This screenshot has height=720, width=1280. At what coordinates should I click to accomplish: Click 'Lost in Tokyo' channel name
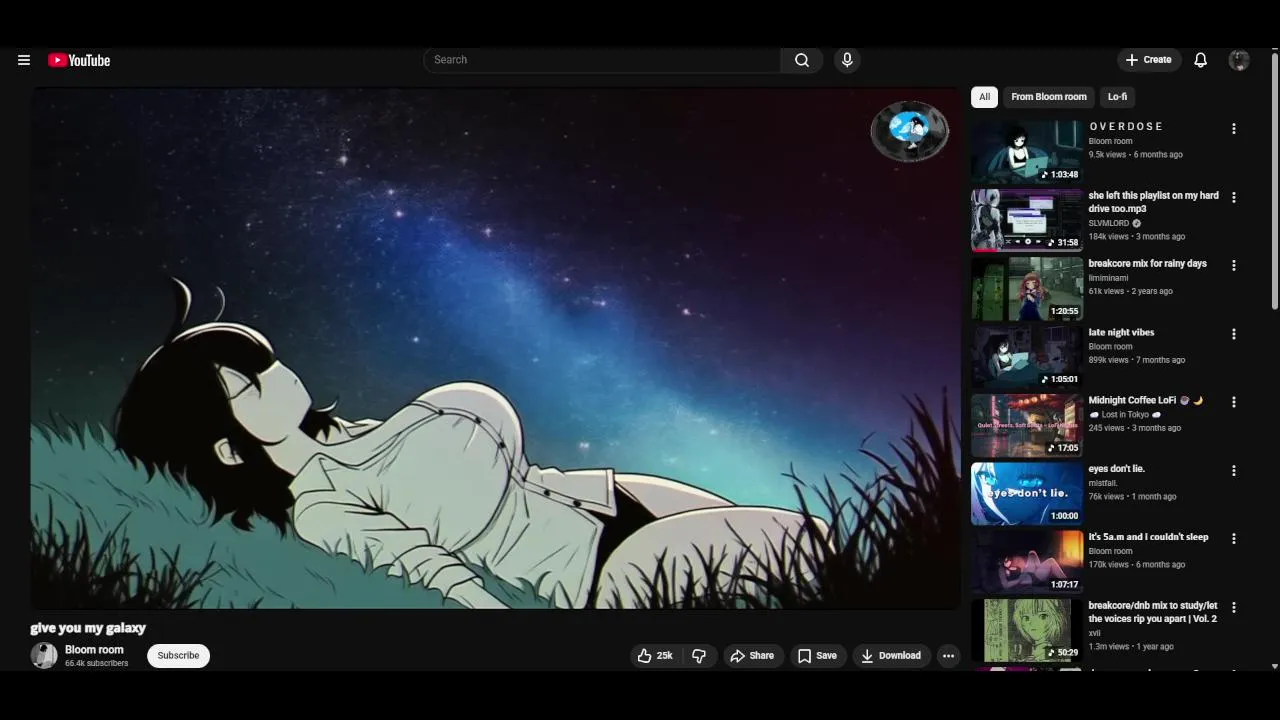tap(1125, 415)
